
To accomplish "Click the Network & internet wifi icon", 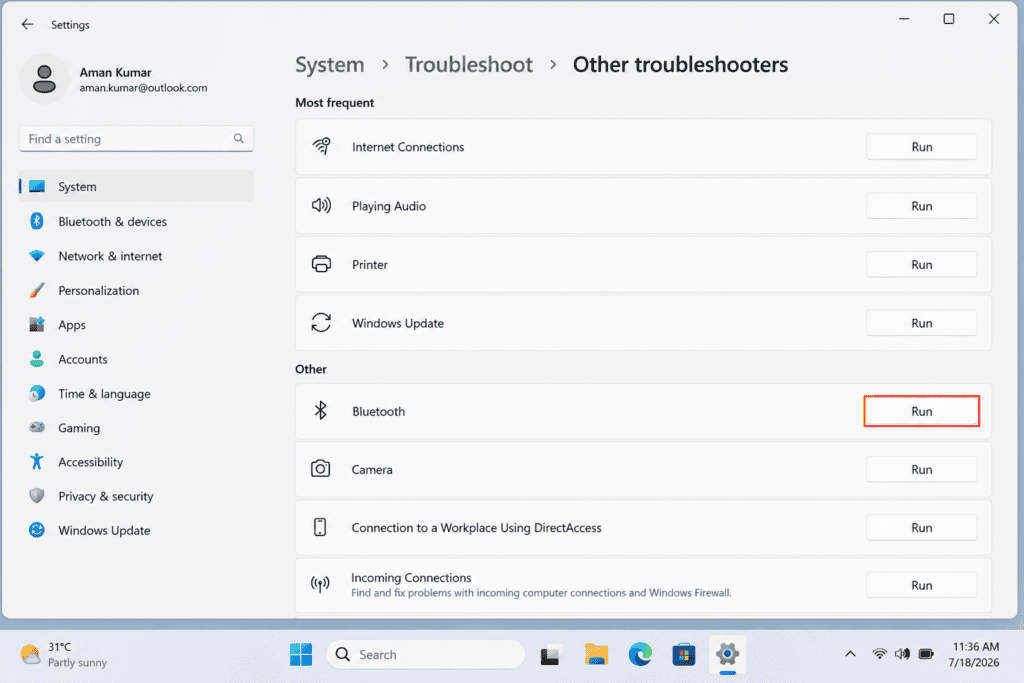I will pyautogui.click(x=37, y=256).
